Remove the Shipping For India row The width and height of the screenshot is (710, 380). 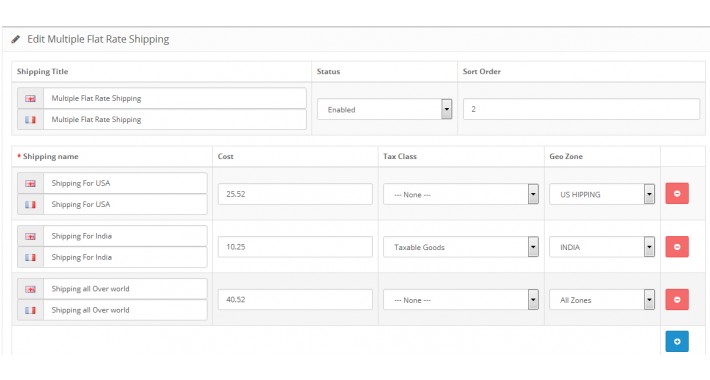pos(677,247)
